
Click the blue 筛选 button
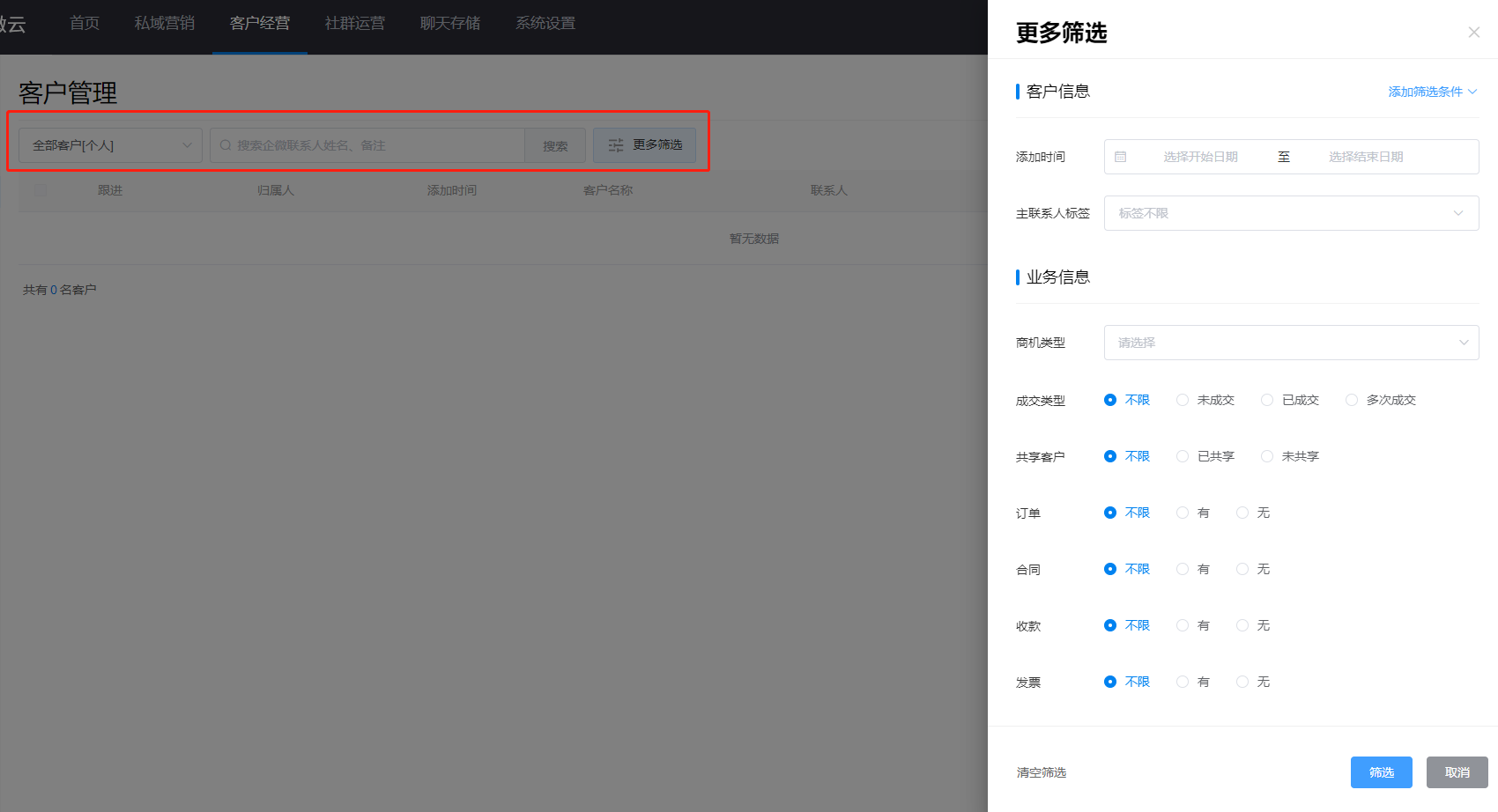click(1381, 772)
